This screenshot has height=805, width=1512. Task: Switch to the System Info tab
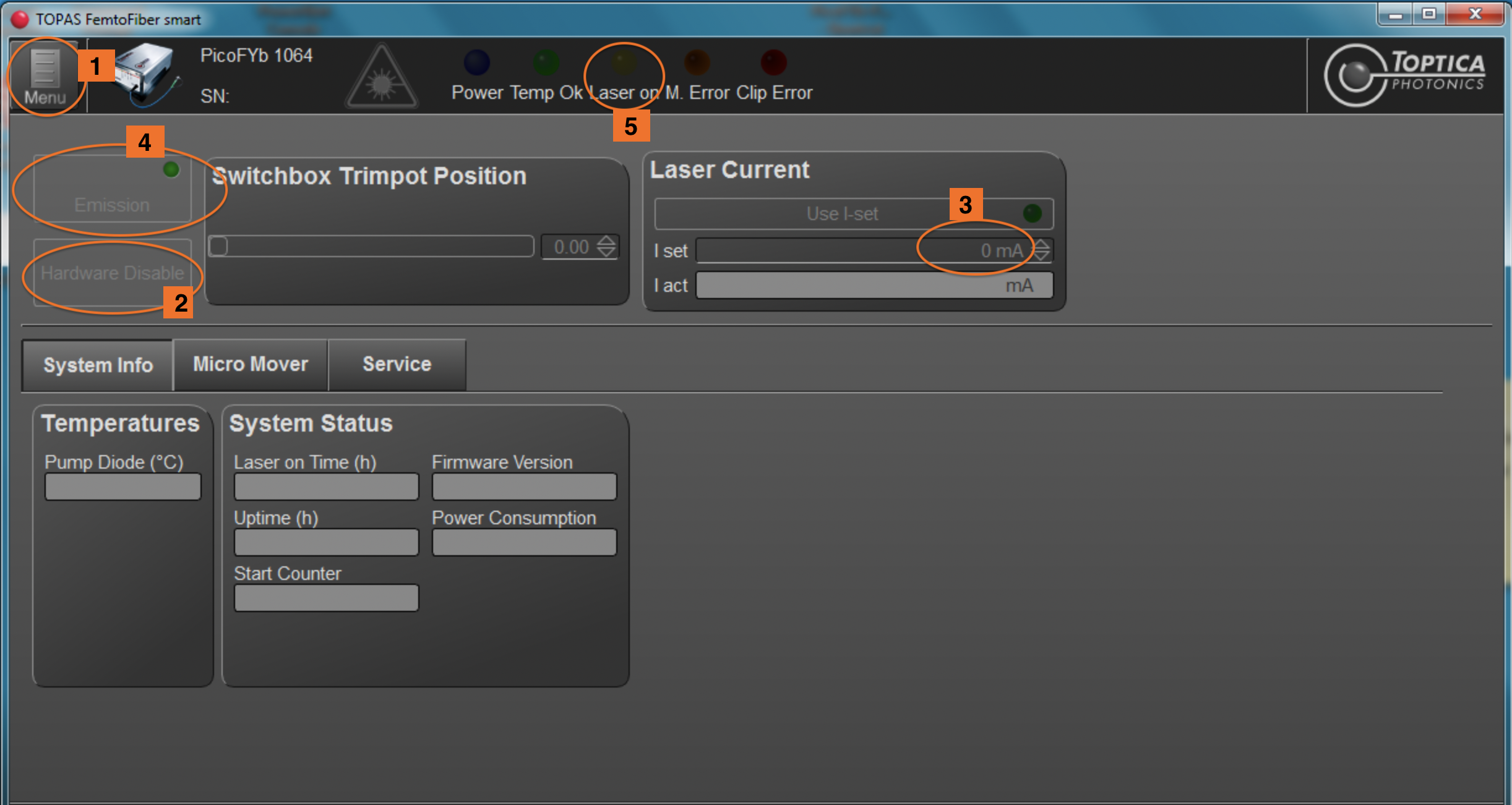click(98, 365)
